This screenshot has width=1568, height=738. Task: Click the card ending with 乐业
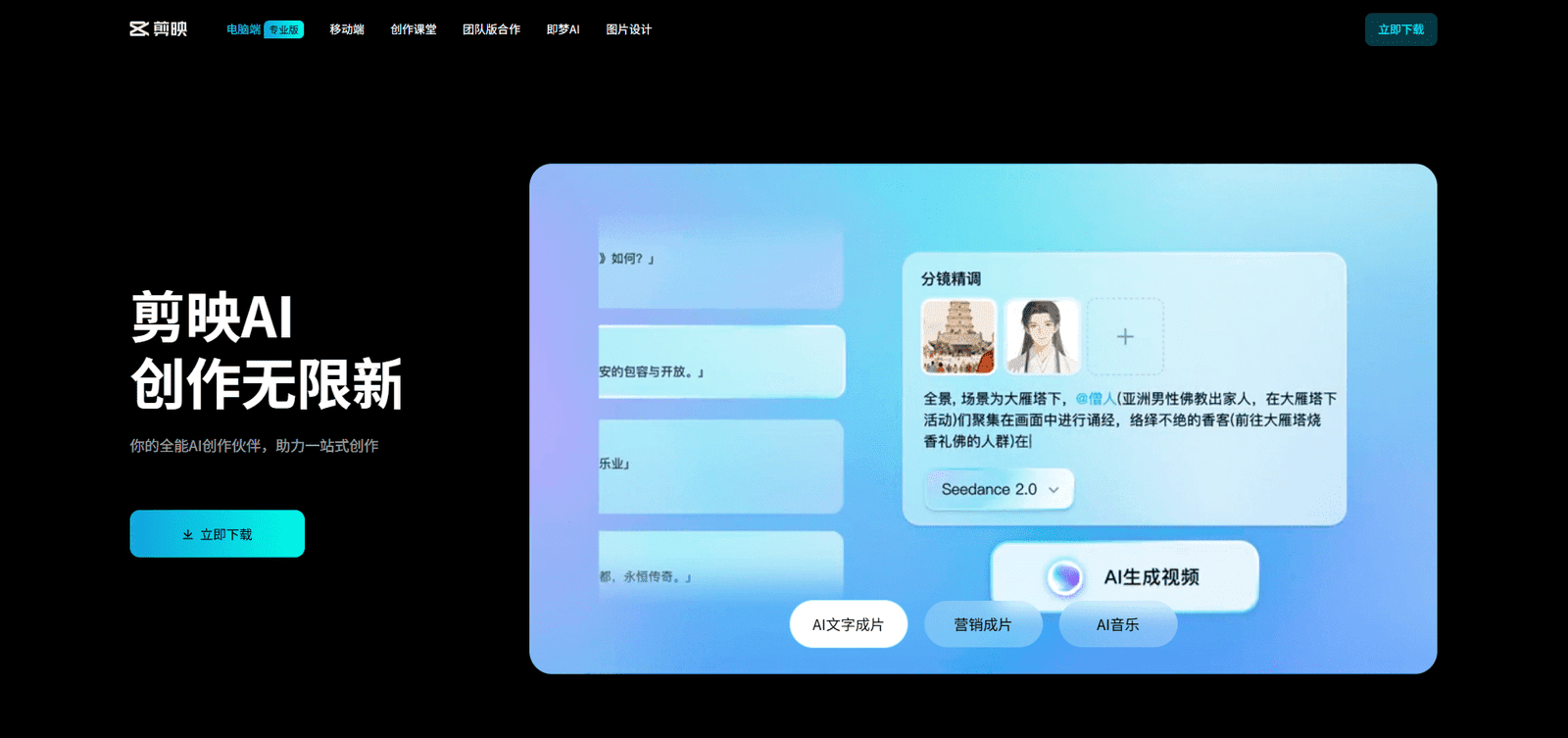click(x=721, y=467)
